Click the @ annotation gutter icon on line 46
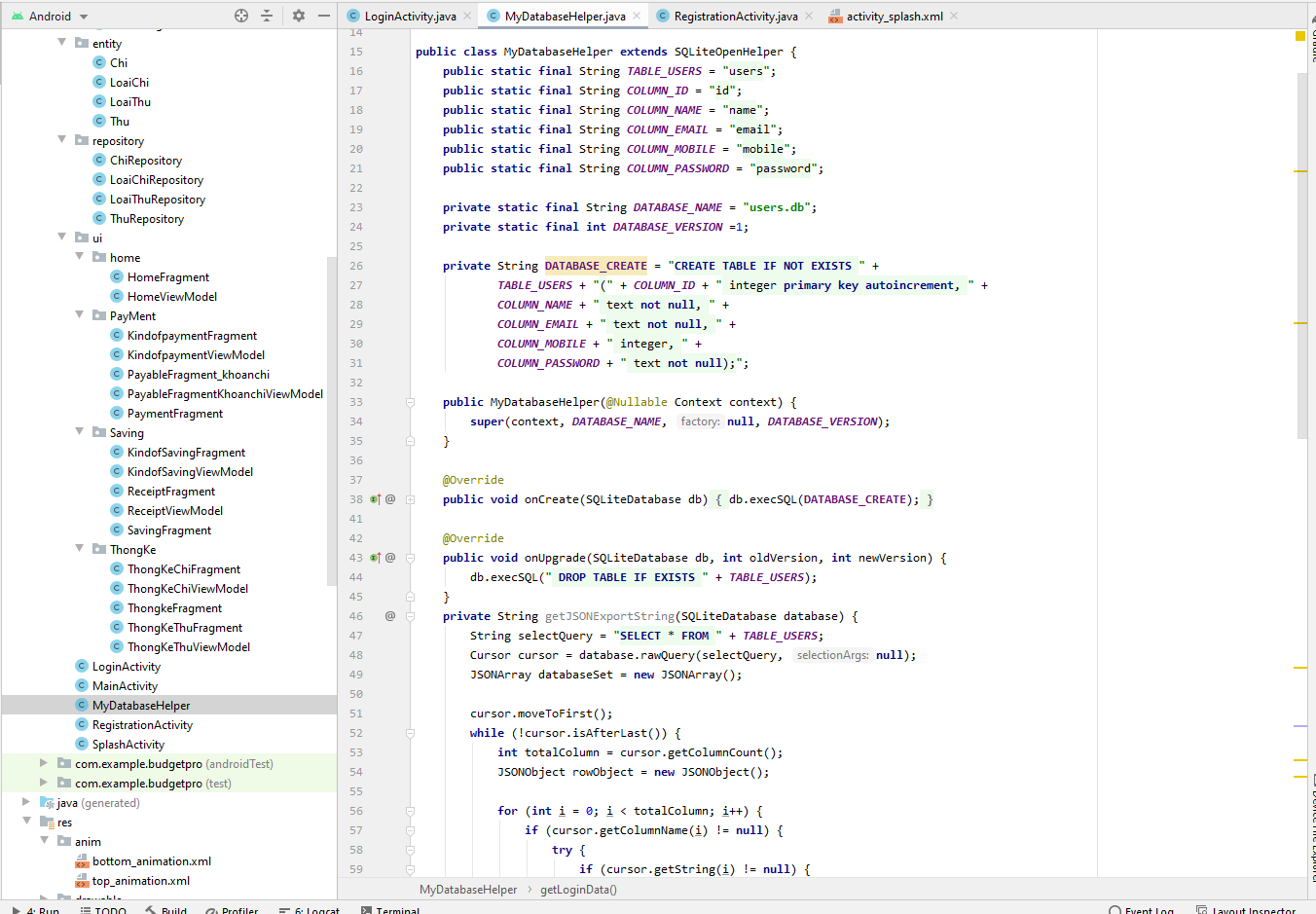 tap(390, 616)
